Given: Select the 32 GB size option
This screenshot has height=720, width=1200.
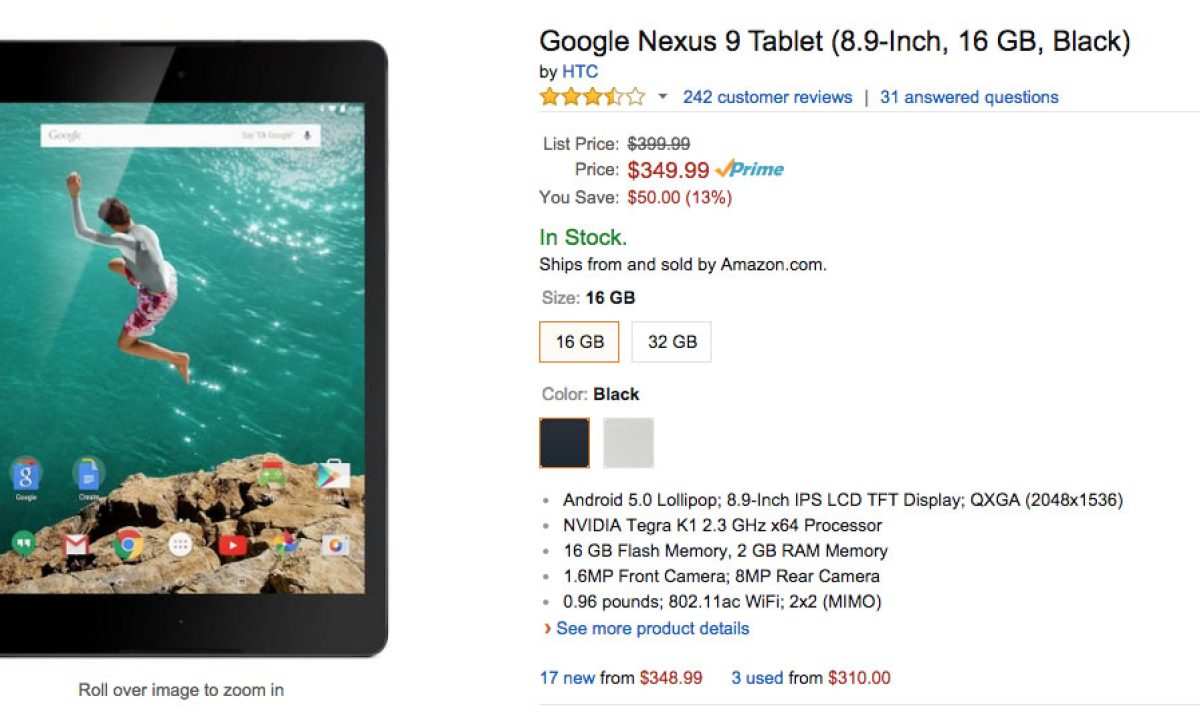Looking at the screenshot, I should (x=672, y=341).
